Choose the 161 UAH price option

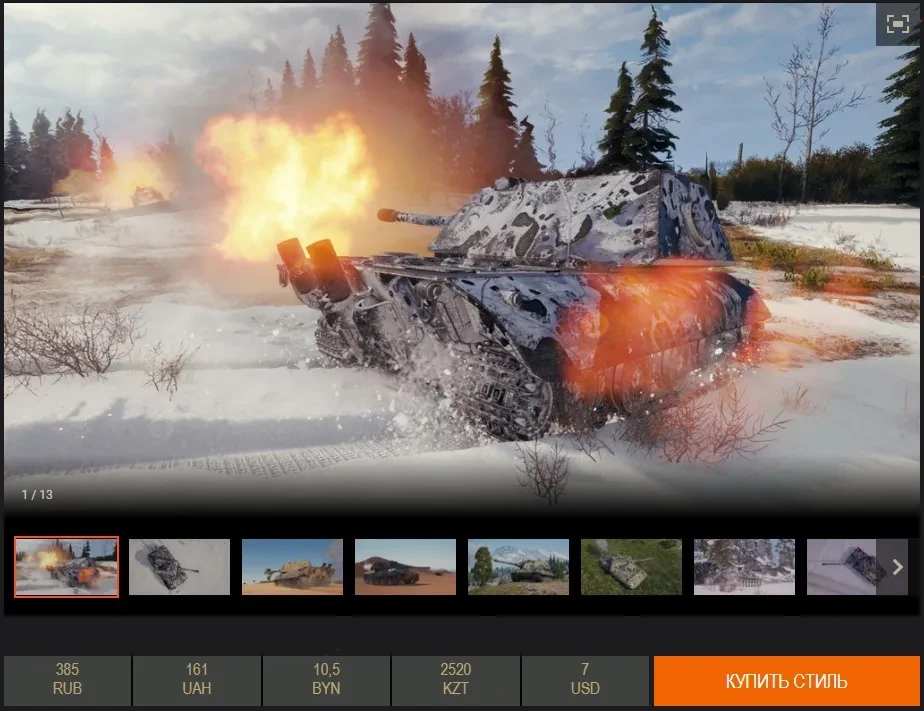[x=197, y=680]
